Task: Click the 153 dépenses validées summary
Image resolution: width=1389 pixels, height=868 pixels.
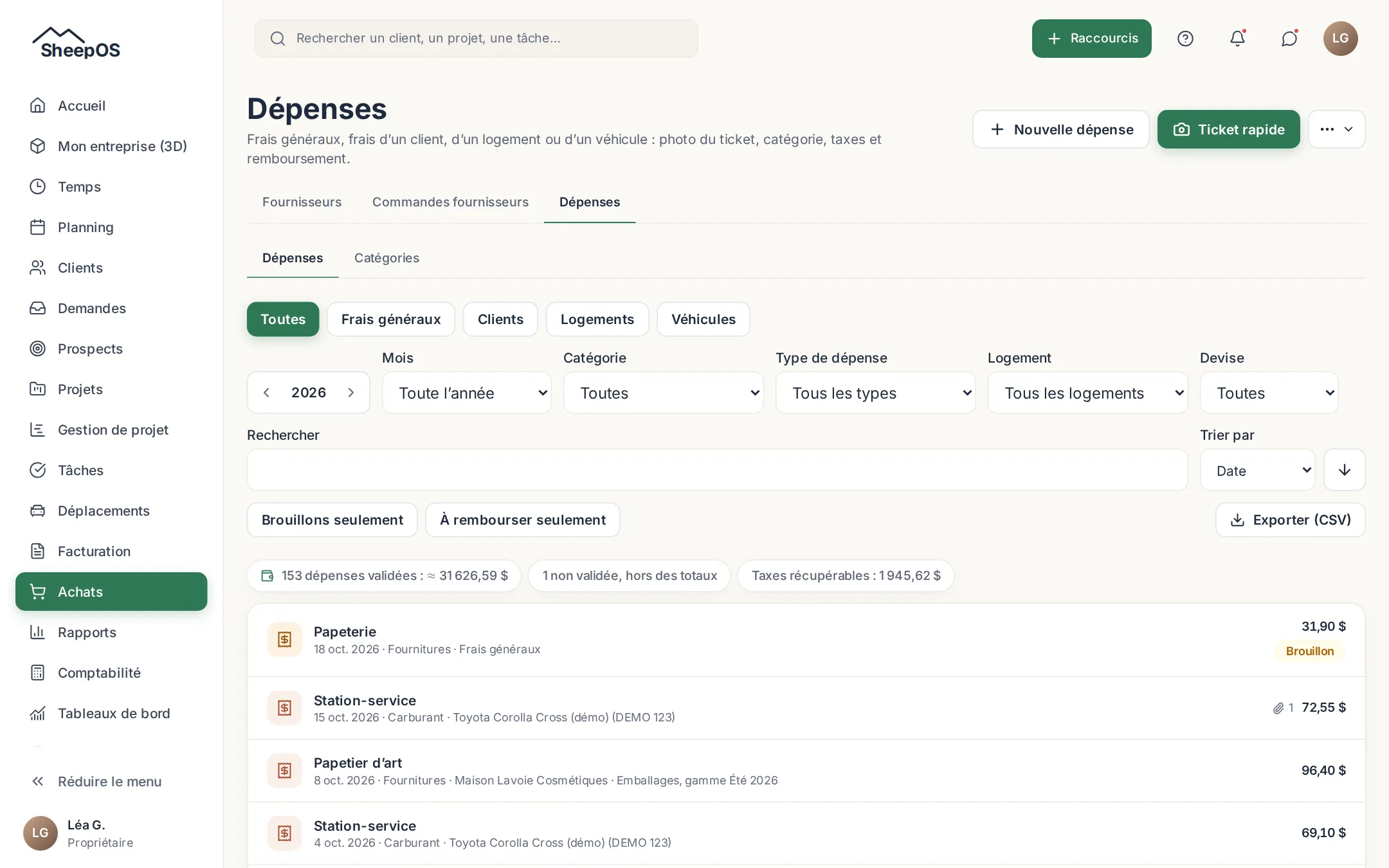Action: [x=384, y=575]
